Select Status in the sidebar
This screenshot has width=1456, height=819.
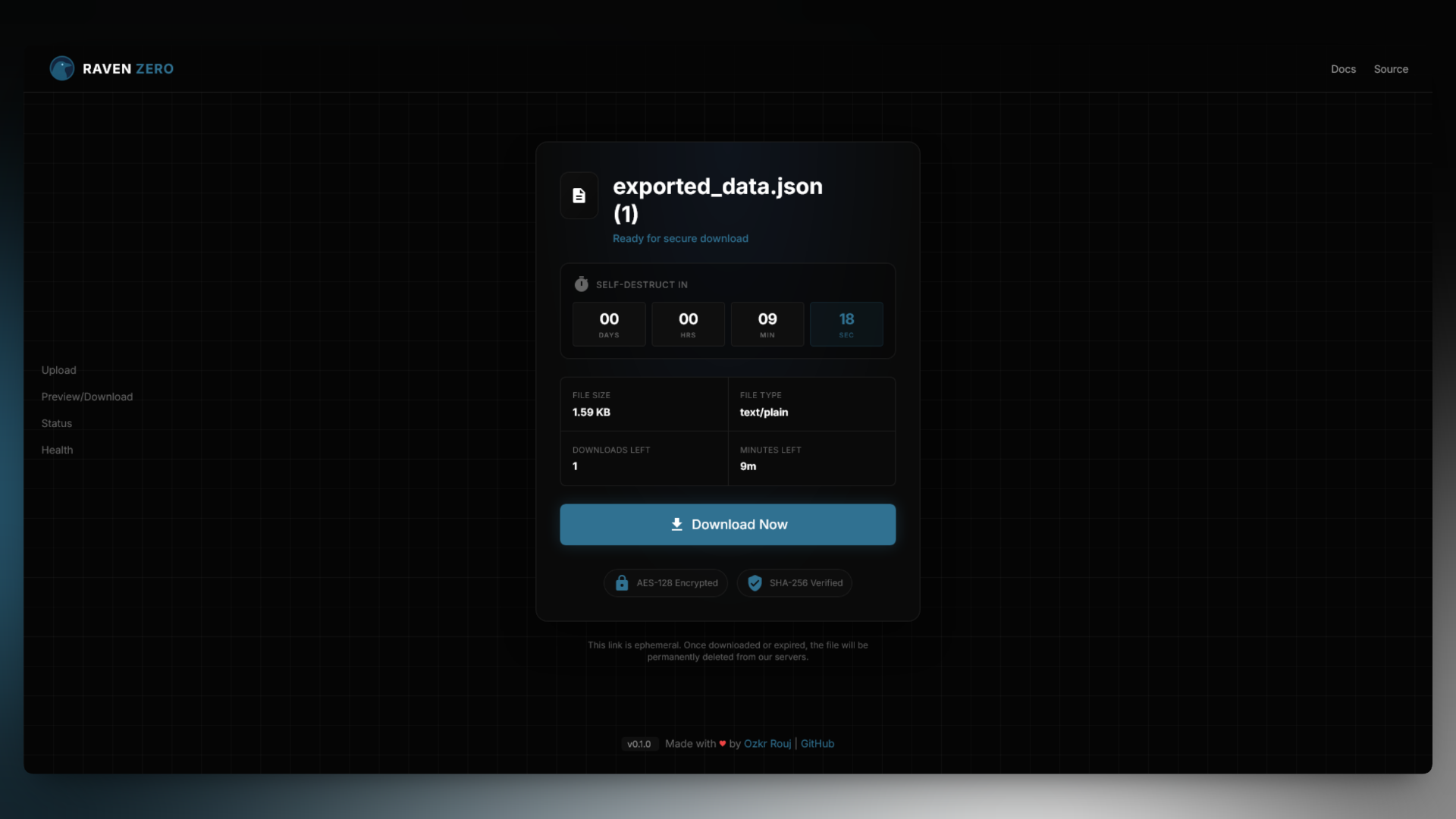tap(56, 423)
